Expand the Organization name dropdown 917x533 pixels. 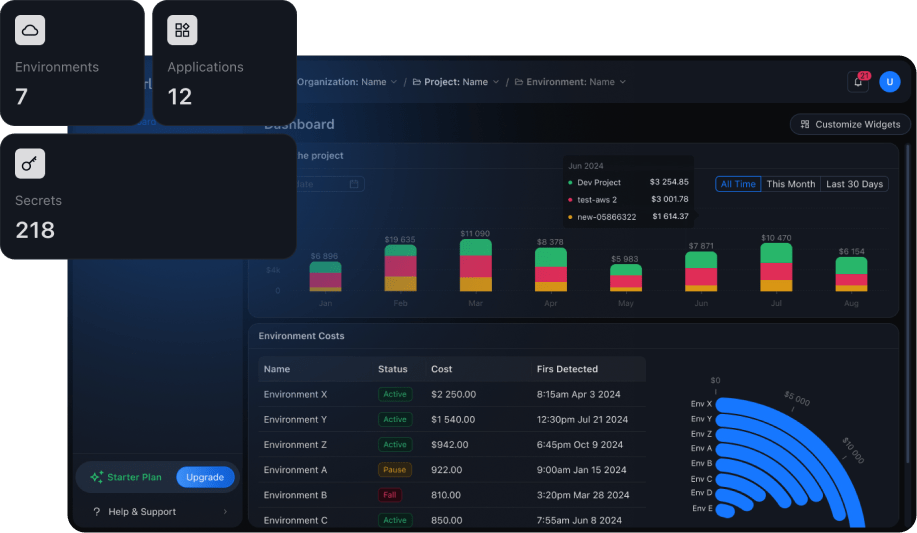[346, 82]
